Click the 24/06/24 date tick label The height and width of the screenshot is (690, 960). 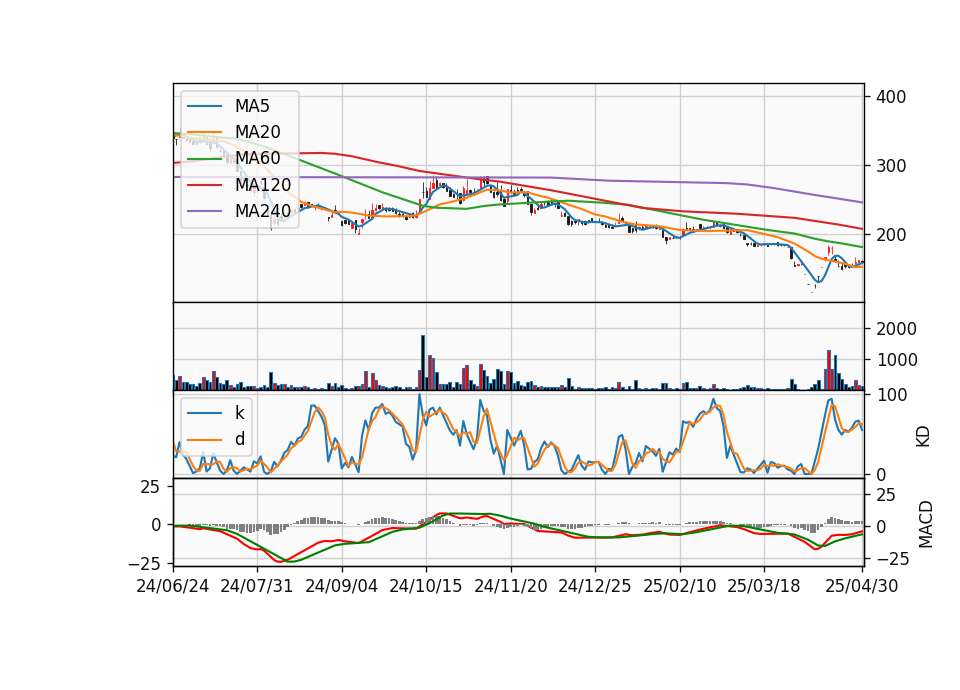tap(173, 586)
